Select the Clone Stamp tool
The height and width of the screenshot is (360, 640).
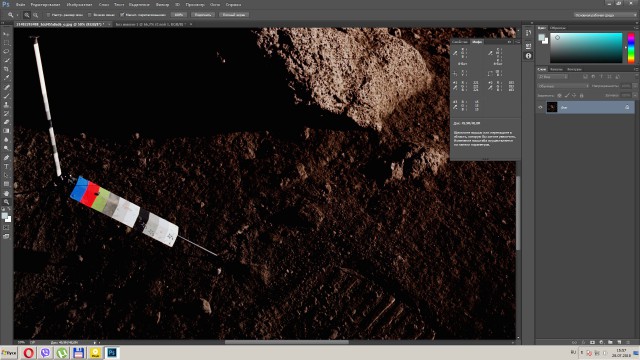tap(6, 105)
